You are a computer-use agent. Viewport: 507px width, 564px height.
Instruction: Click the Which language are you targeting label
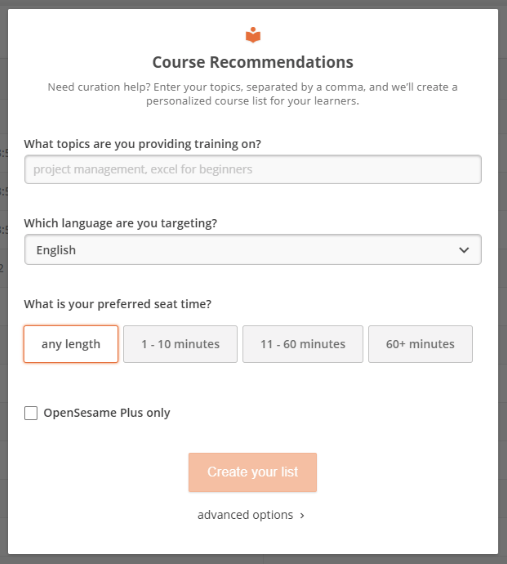click(x=120, y=223)
